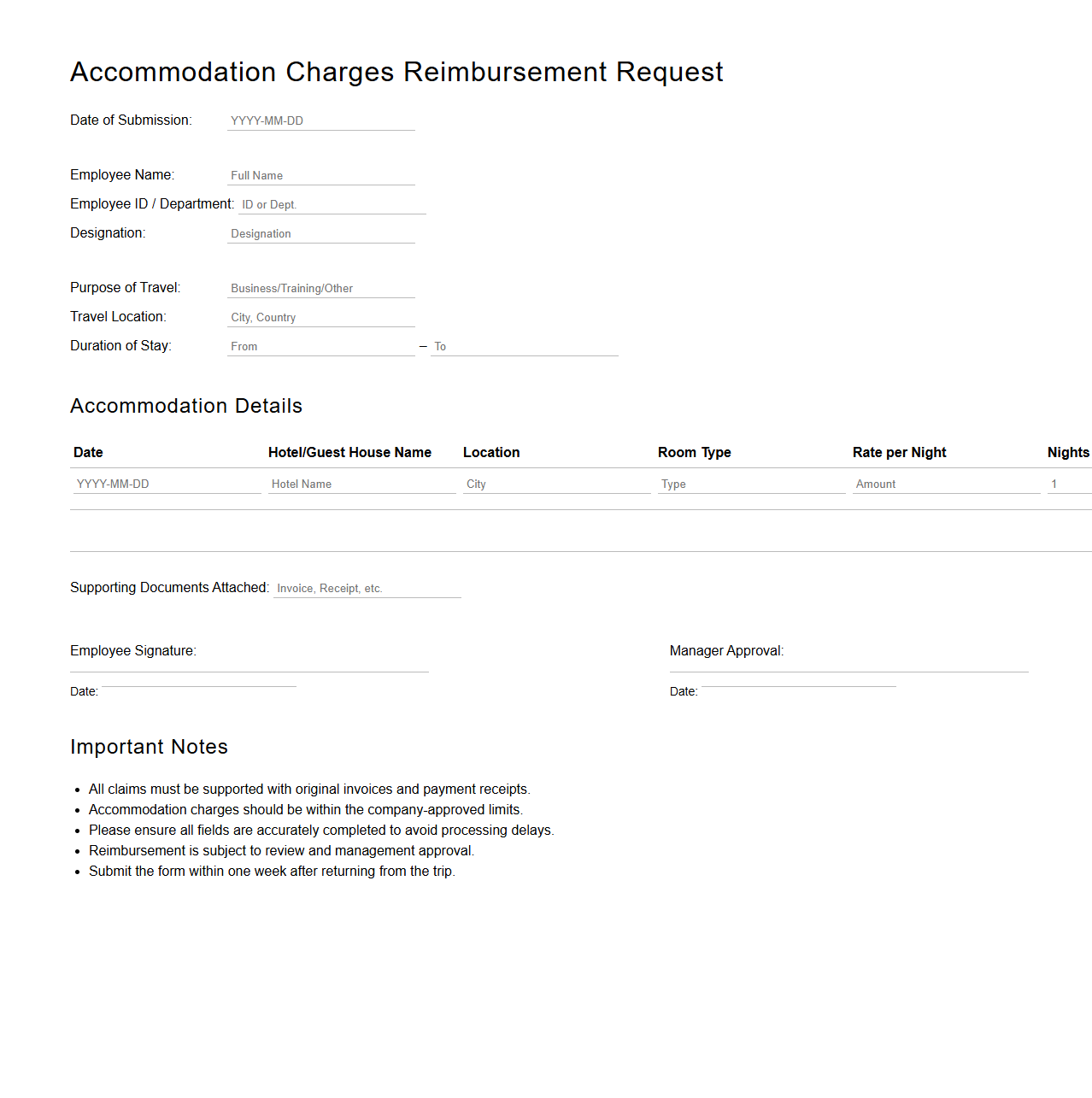Click the Date of Submission field
This screenshot has height=1098, width=1092.
pos(320,120)
